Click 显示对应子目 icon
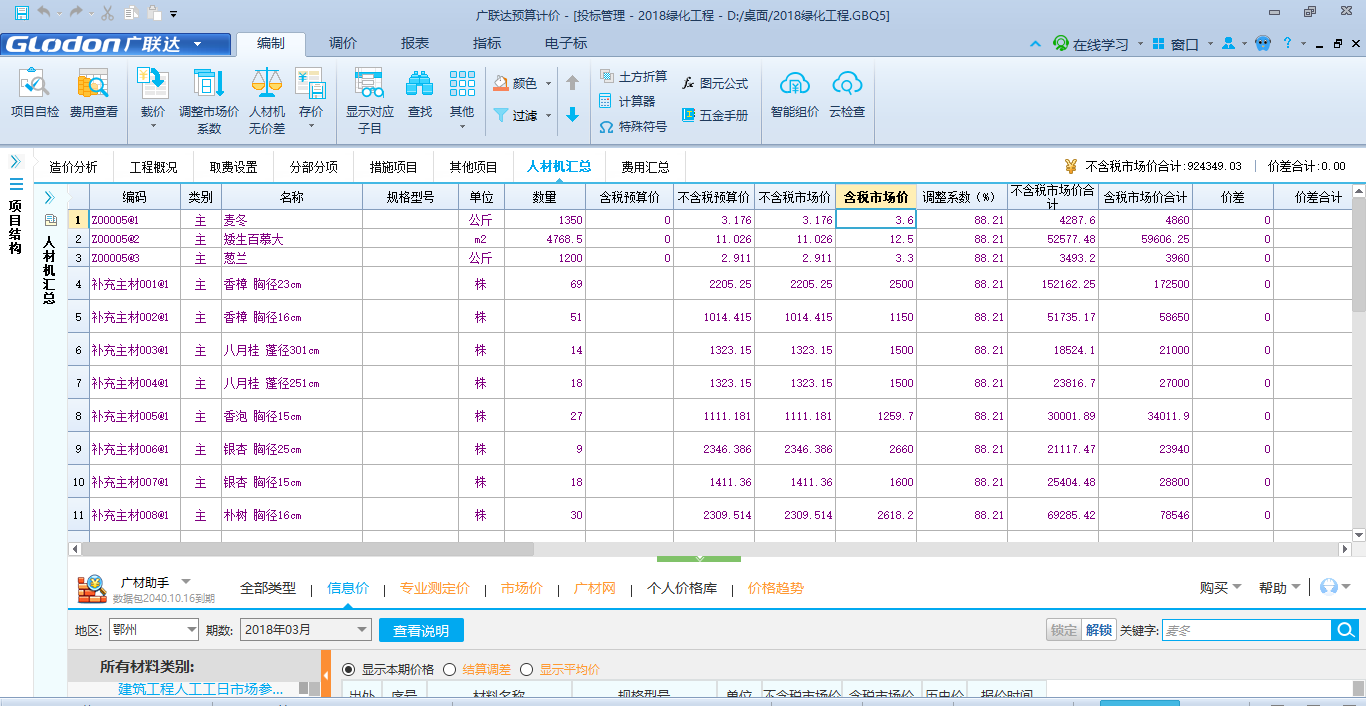This screenshot has width=1366, height=706. click(x=370, y=100)
